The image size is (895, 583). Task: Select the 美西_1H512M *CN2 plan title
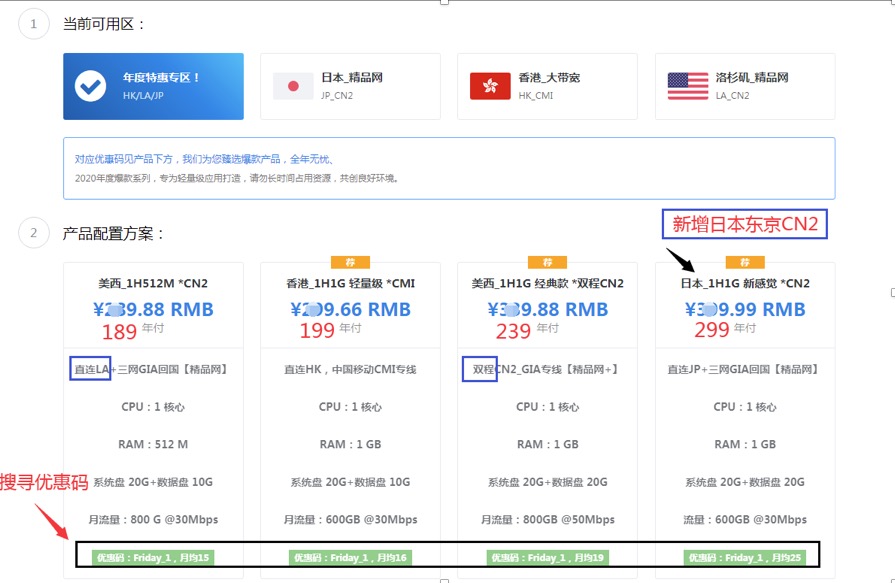153,283
